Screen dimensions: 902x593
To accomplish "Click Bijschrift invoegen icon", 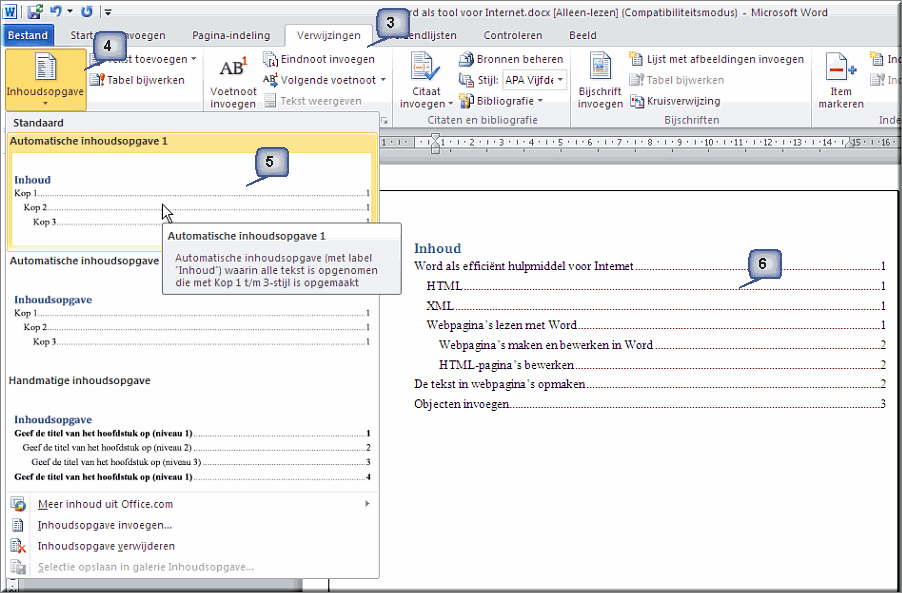I will (600, 67).
